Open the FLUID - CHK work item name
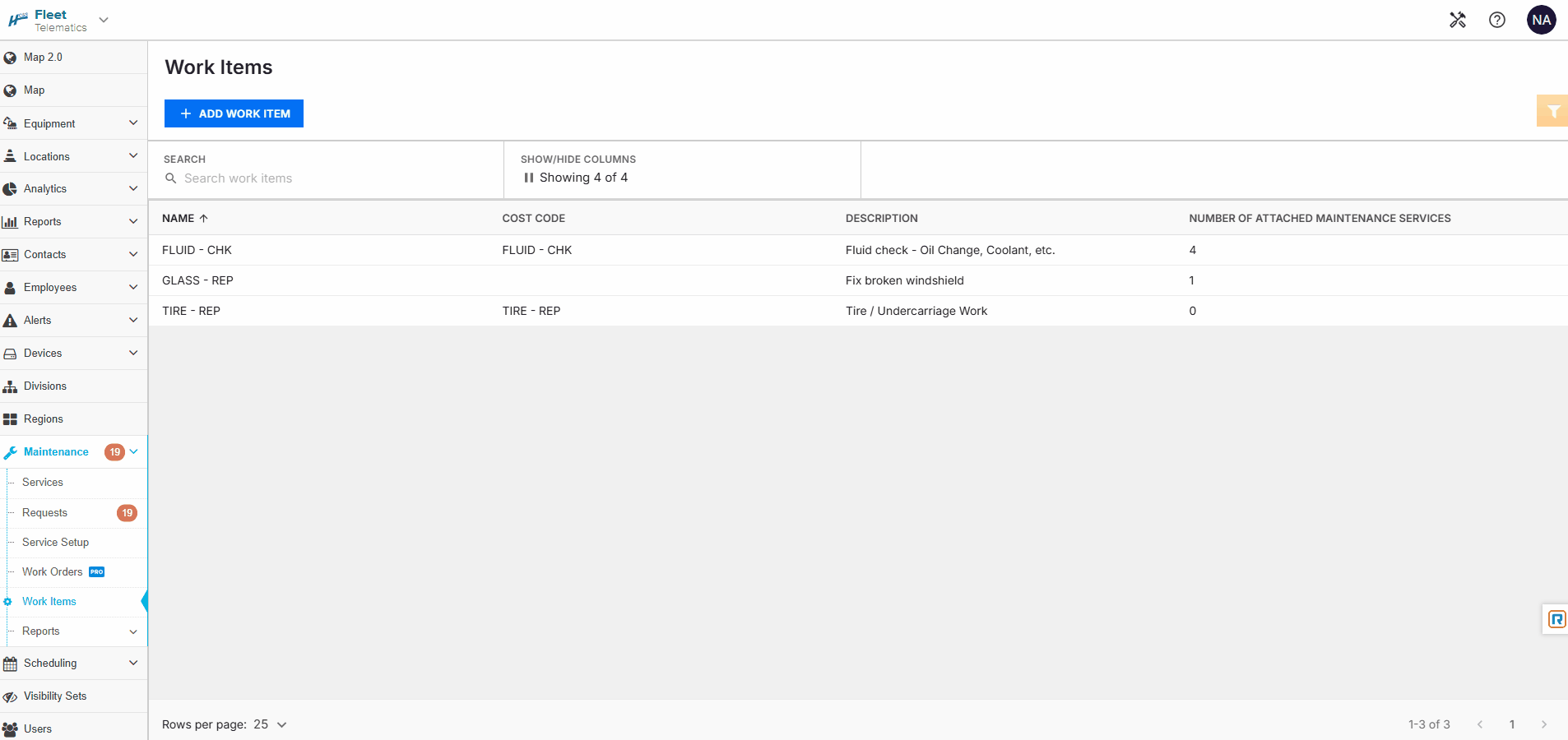Viewport: 1568px width, 740px height. tap(197, 250)
